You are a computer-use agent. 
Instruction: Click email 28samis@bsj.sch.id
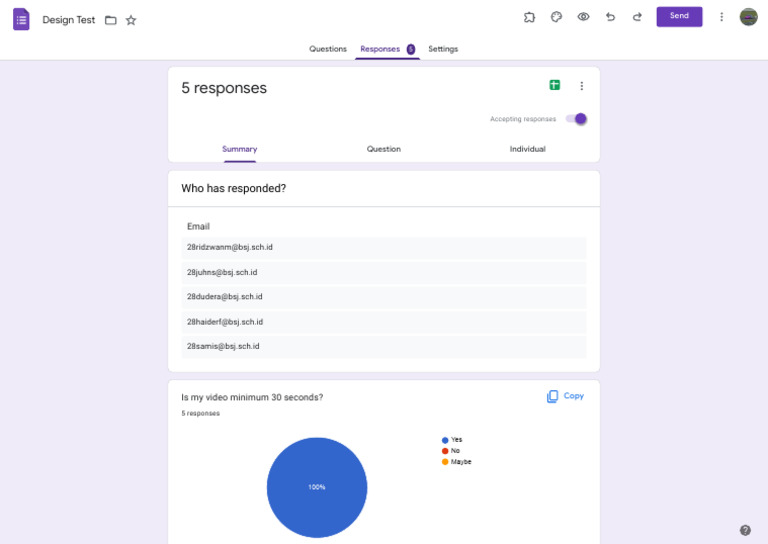(x=223, y=346)
